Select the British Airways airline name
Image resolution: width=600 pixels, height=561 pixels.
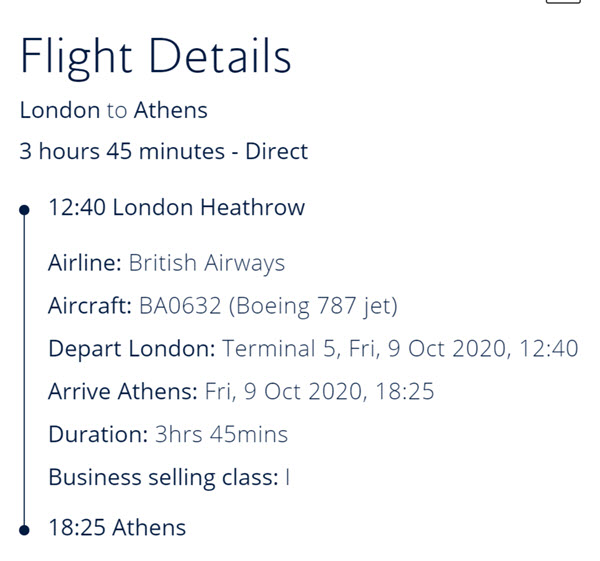click(207, 263)
